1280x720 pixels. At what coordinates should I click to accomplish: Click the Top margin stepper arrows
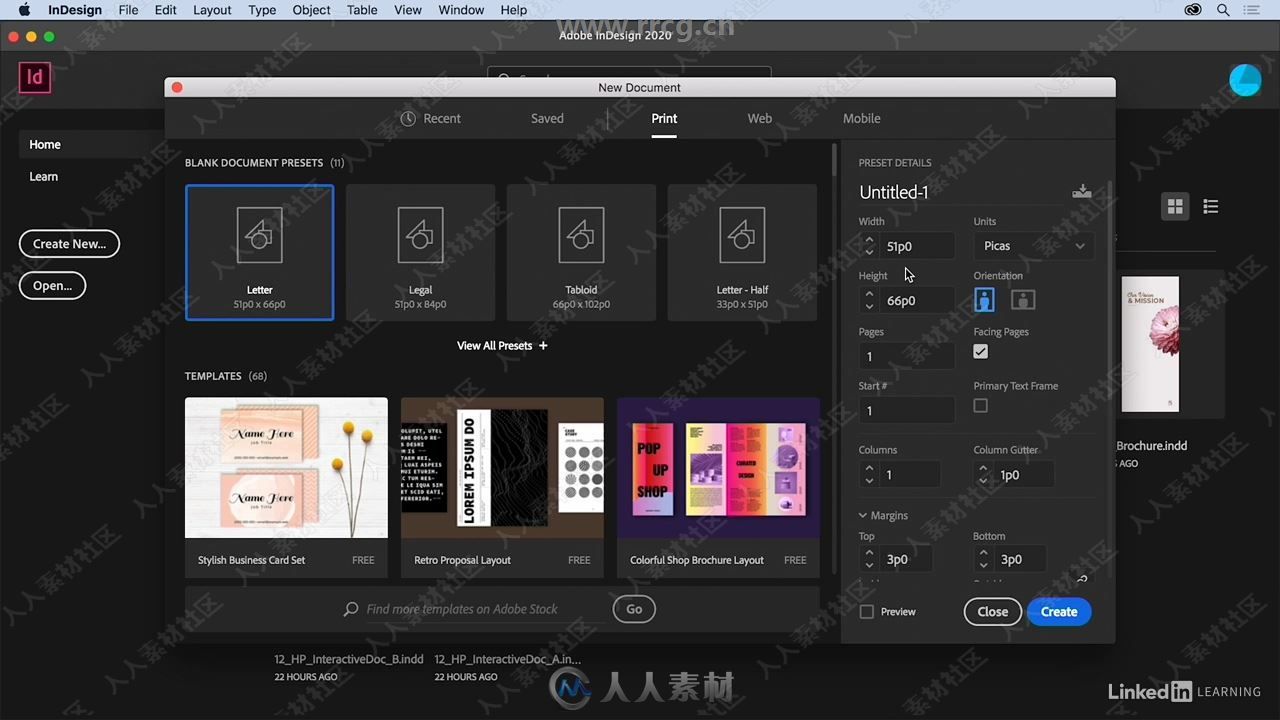coord(869,559)
